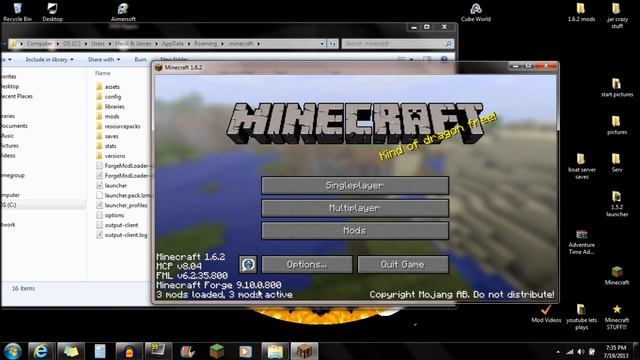Click the Multiplayer button in Minecraft
Screen dimensions: 640x360
(x=355, y=208)
